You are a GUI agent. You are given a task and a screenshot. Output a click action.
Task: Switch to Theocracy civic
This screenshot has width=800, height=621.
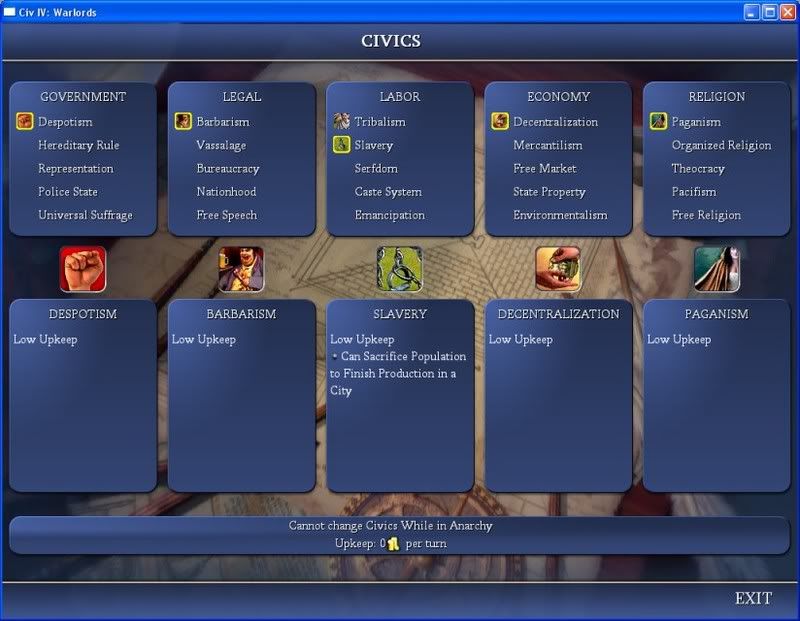[698, 169]
